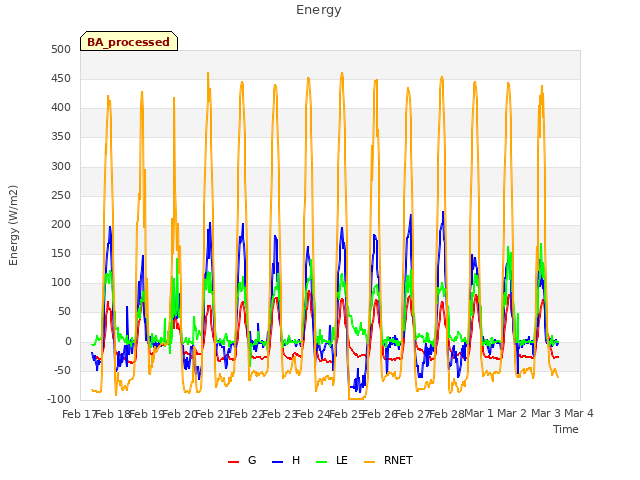Click the BA_processed label box
The height and width of the screenshot is (480, 640).
pos(129,41)
